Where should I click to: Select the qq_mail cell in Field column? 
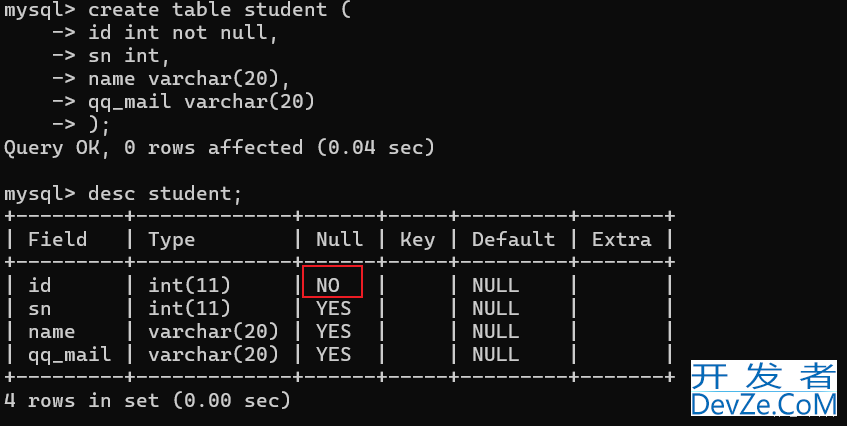(69, 354)
